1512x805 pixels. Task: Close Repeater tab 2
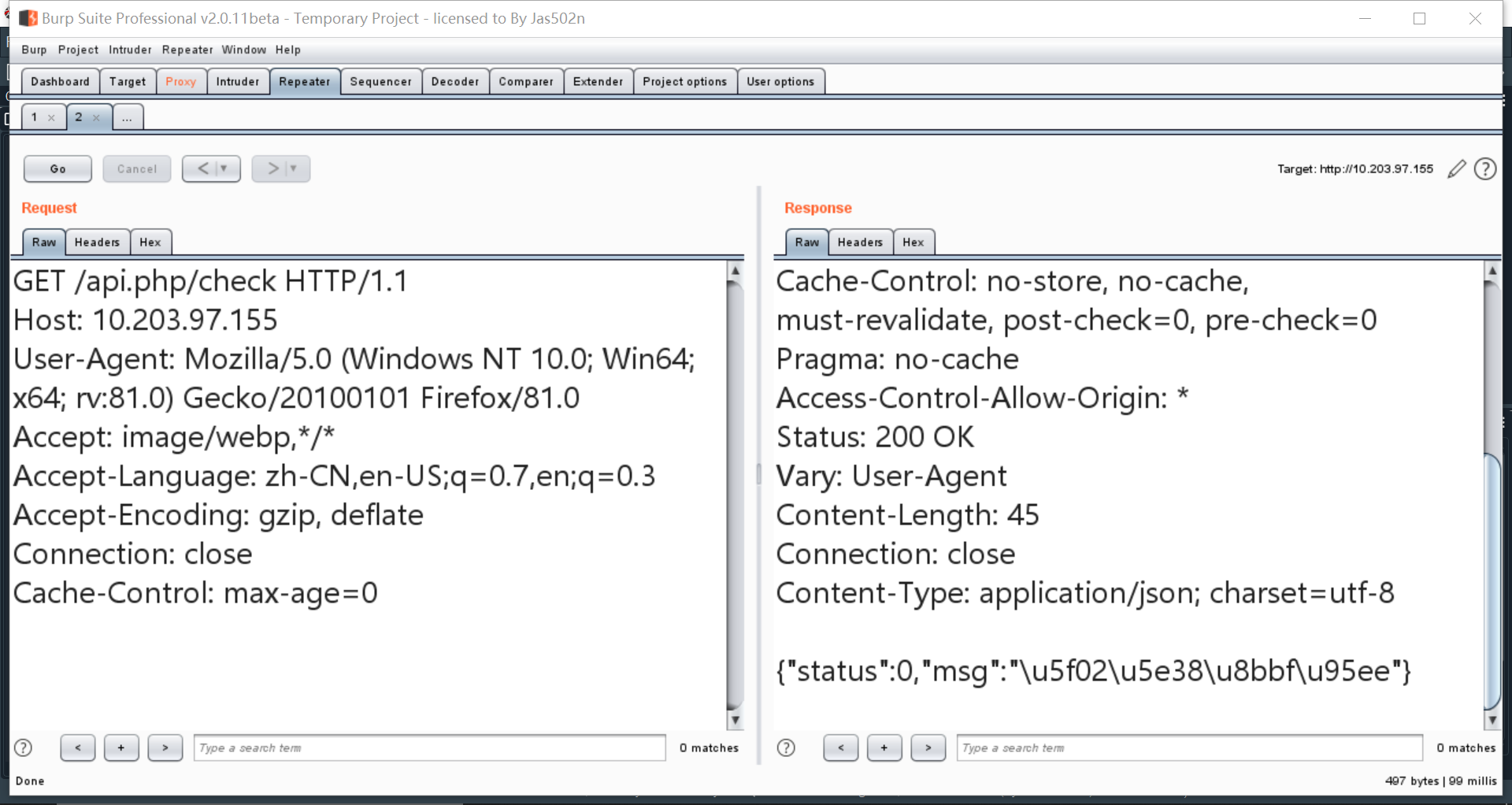(x=96, y=118)
